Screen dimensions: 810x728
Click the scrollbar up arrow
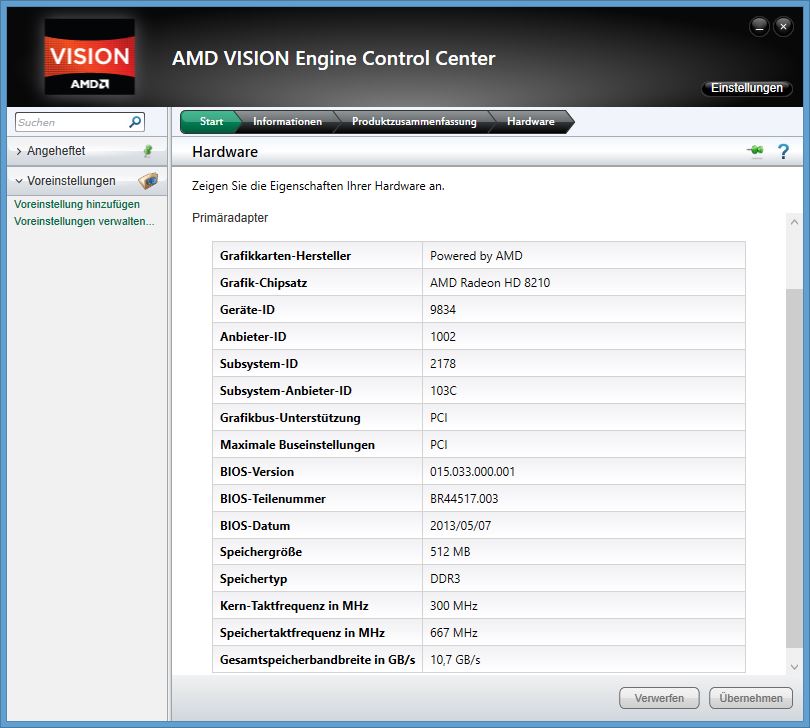[x=795, y=222]
